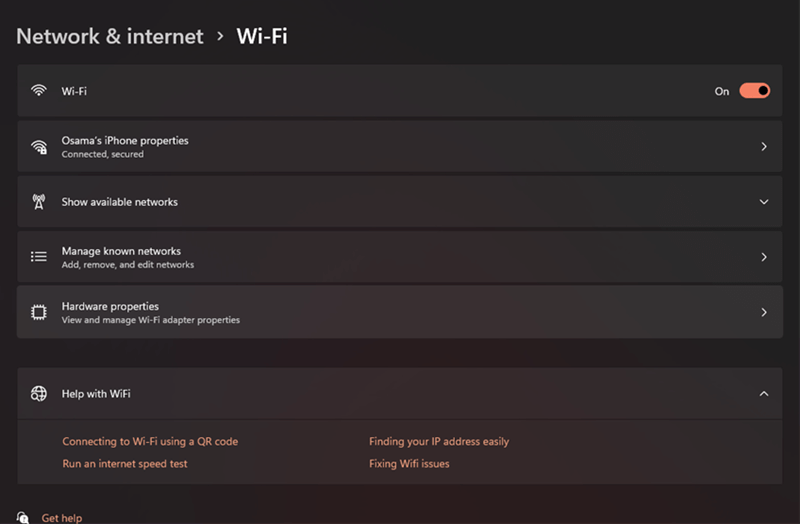Screen dimensions: 800x524
Task: Click the Get help link text
Action: 62,518
